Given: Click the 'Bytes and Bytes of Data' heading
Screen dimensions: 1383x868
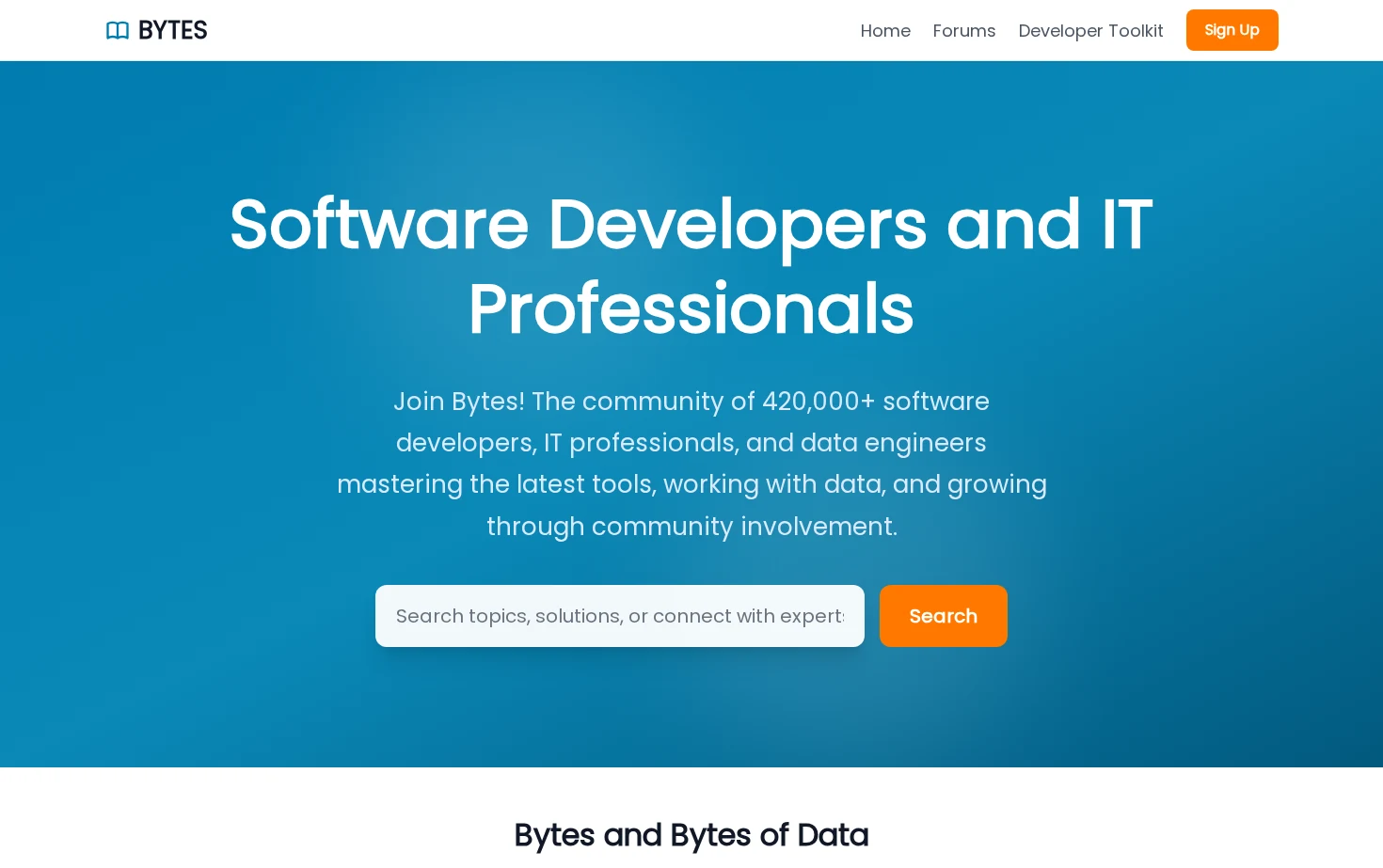Looking at the screenshot, I should pyautogui.click(x=691, y=834).
